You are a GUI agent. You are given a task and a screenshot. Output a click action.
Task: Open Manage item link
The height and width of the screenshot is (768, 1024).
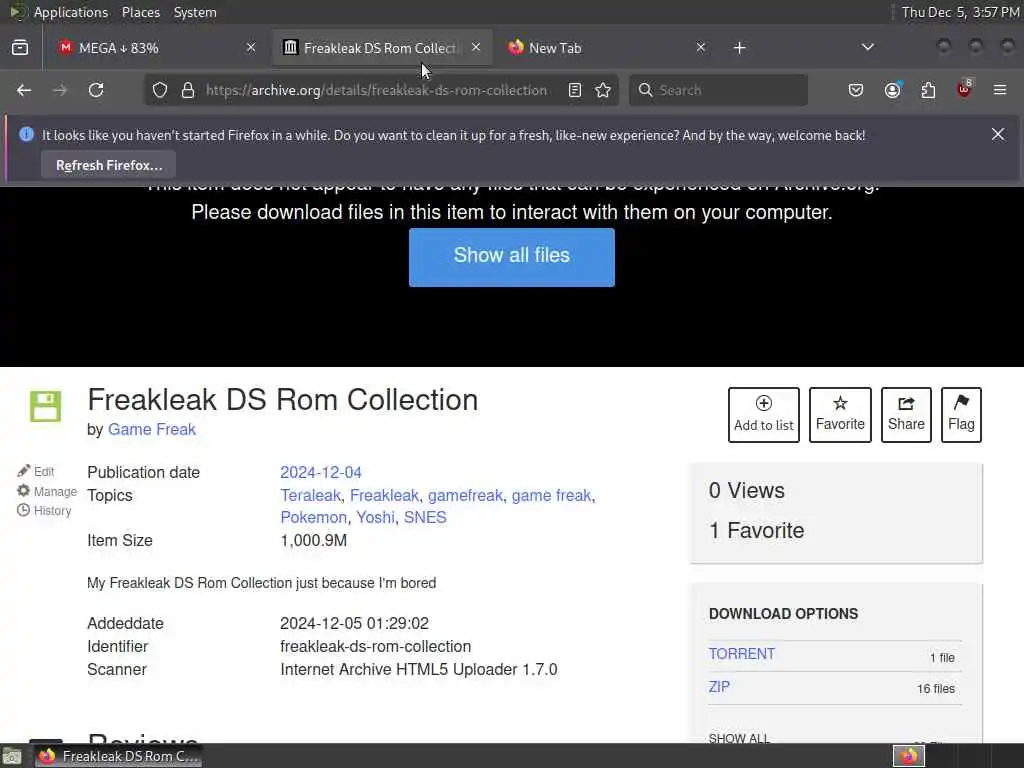[x=47, y=491]
